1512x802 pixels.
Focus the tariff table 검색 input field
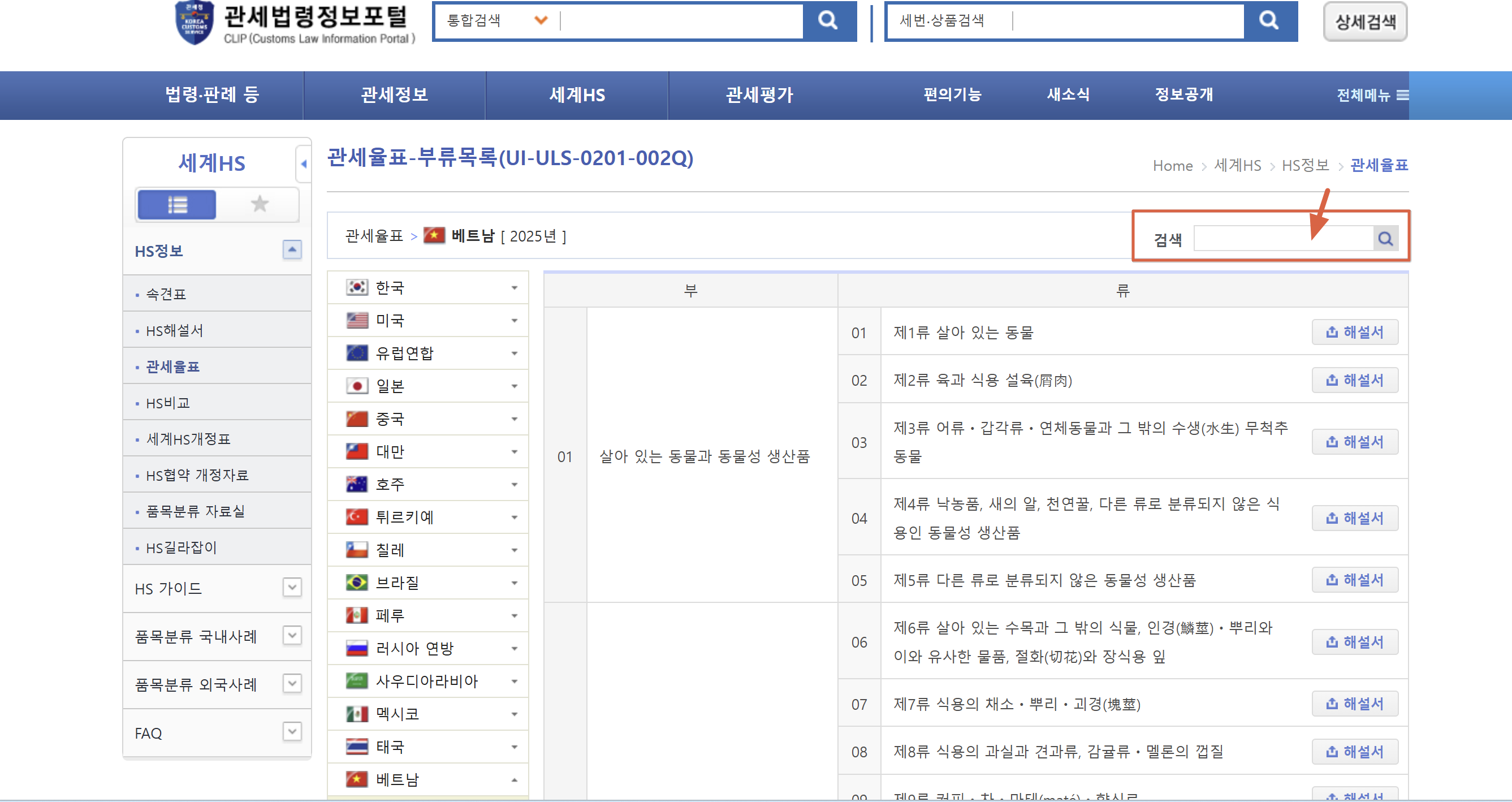click(1284, 238)
